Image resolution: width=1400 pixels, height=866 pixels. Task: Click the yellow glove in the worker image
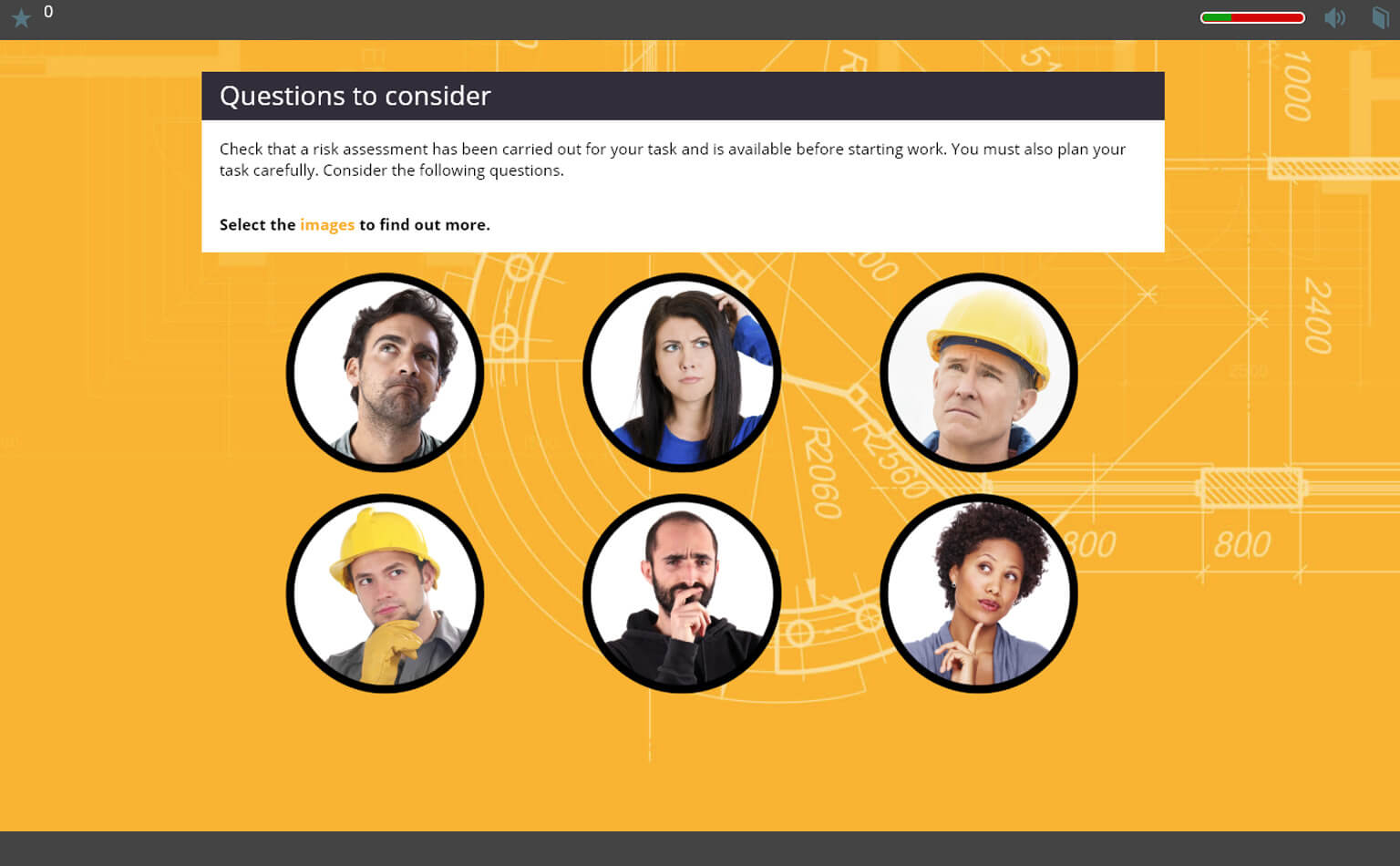pyautogui.click(x=389, y=651)
